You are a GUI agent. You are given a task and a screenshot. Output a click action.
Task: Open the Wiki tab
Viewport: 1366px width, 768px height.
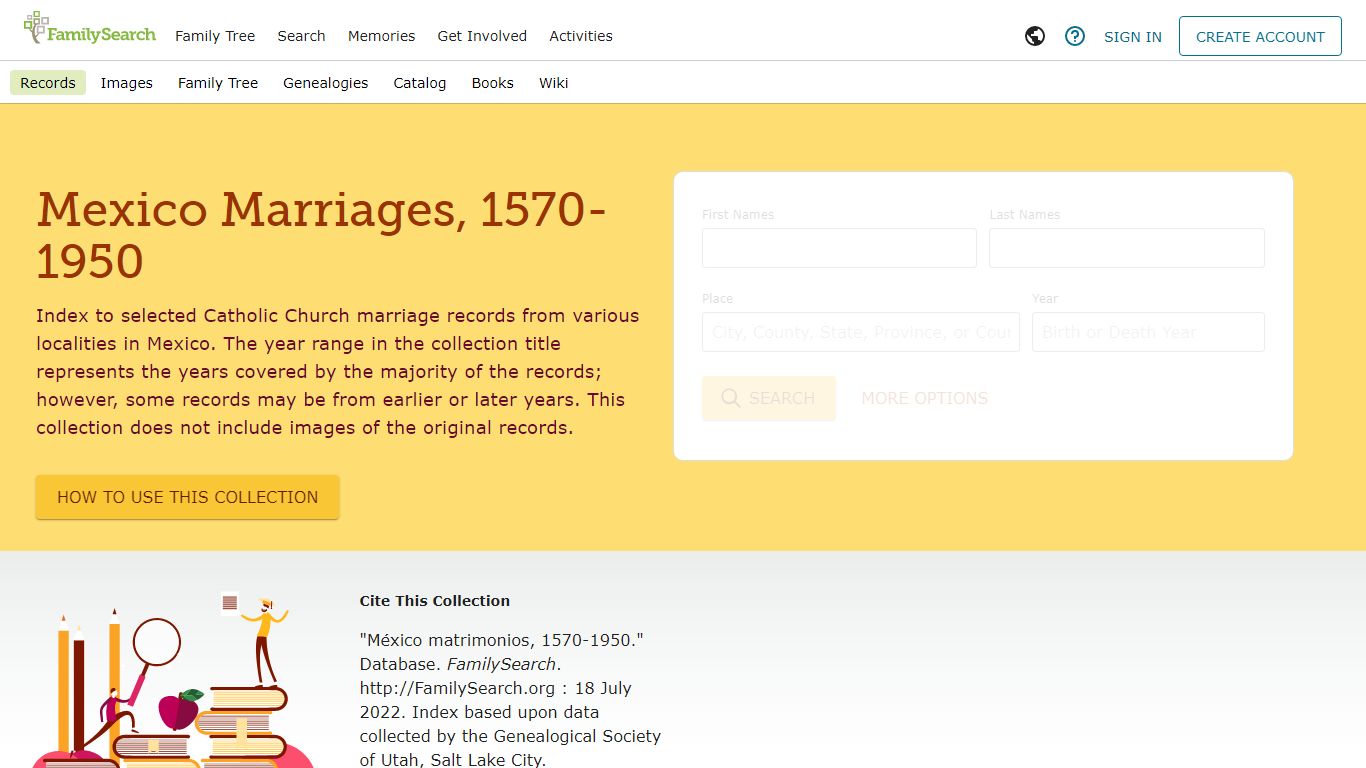coord(553,83)
